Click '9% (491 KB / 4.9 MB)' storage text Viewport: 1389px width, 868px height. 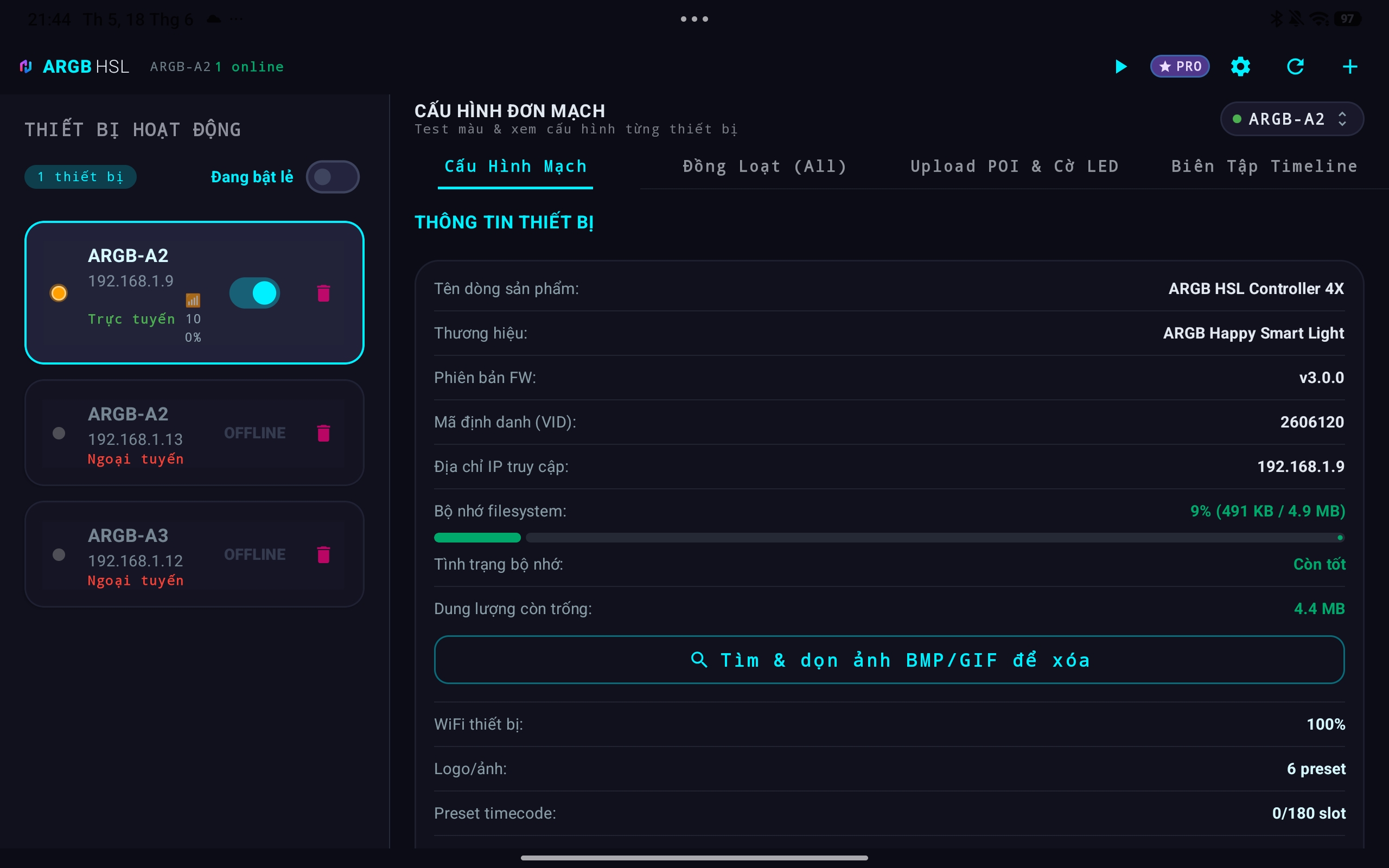(1267, 511)
